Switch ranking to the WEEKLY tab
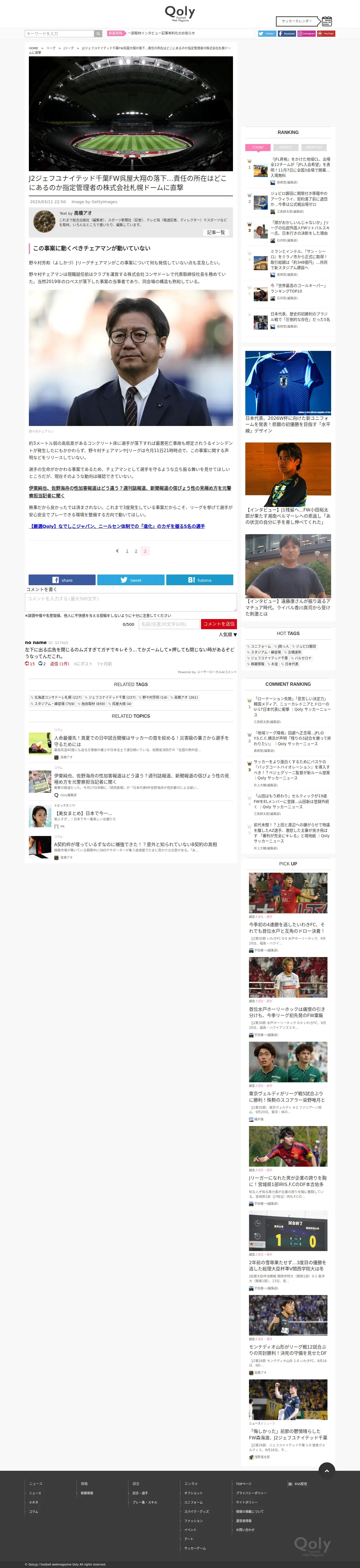This screenshot has width=360, height=1568. pos(286,147)
